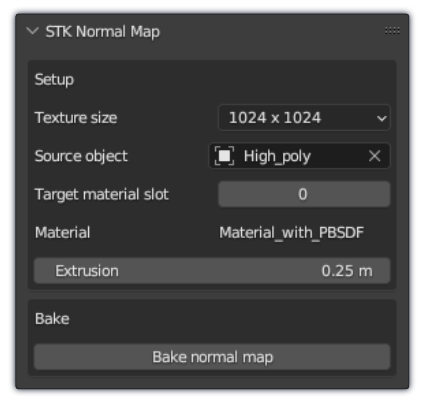This screenshot has height=406, width=425.
Task: Click the panel drag grip dots
Action: coord(392,31)
